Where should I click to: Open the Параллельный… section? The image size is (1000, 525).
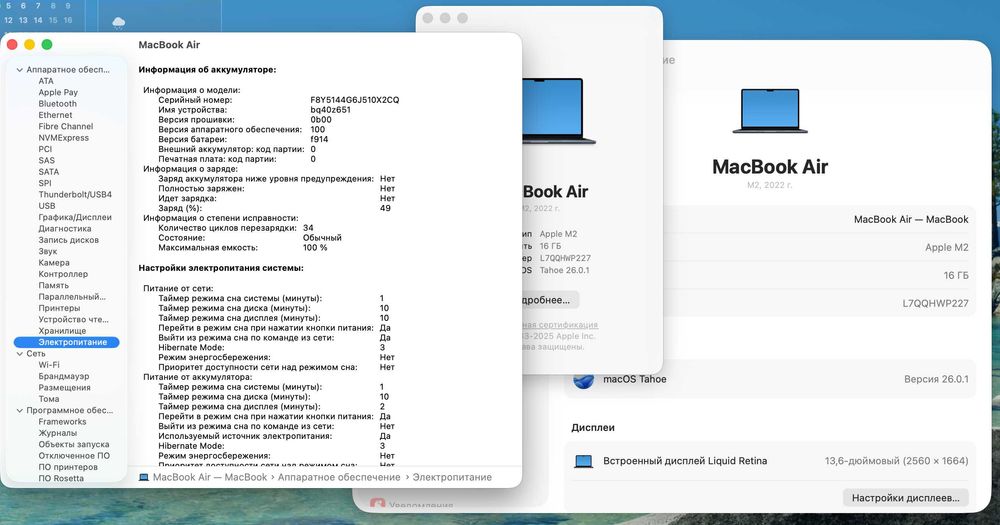[72, 297]
